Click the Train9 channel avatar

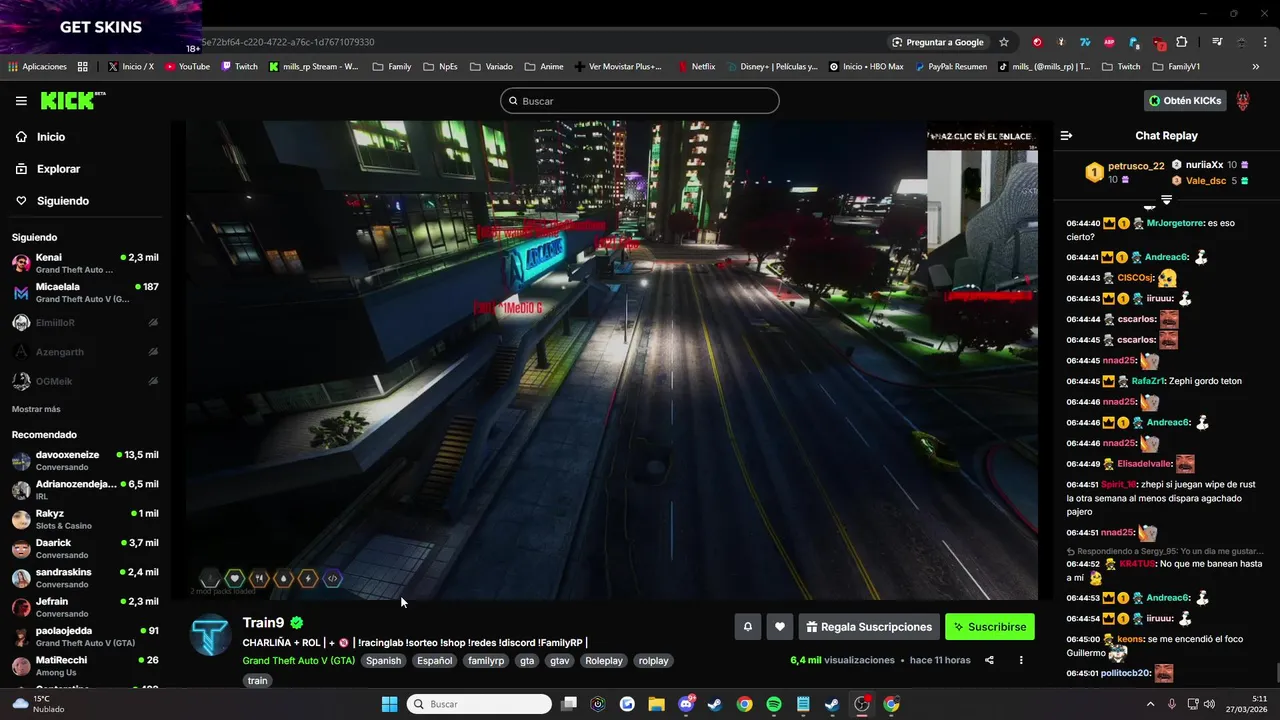(210, 635)
